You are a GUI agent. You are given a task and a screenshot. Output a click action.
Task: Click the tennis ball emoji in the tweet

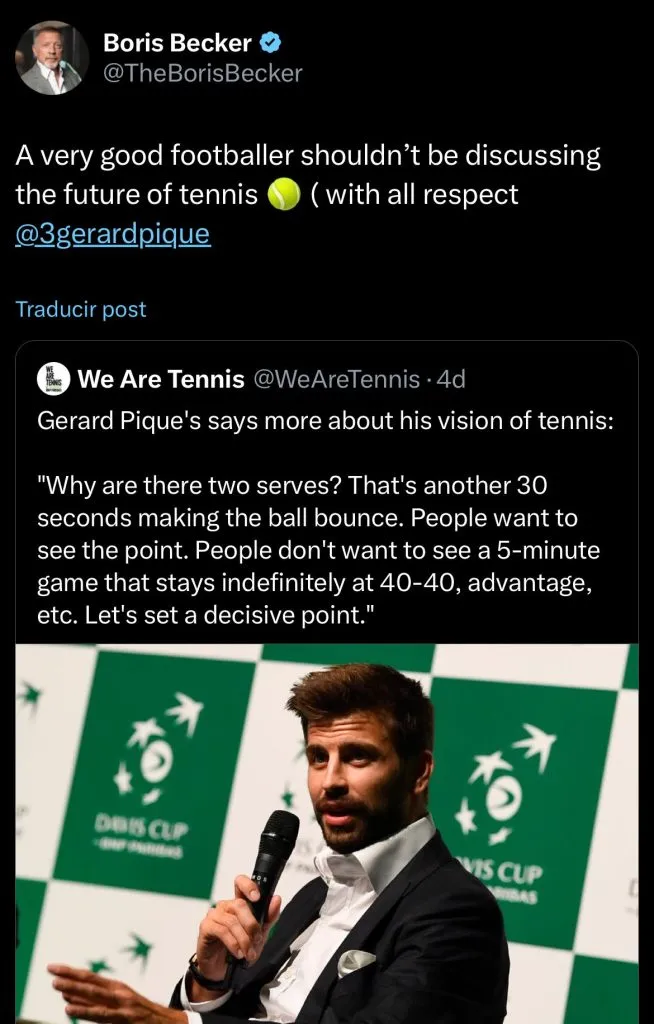pos(283,195)
